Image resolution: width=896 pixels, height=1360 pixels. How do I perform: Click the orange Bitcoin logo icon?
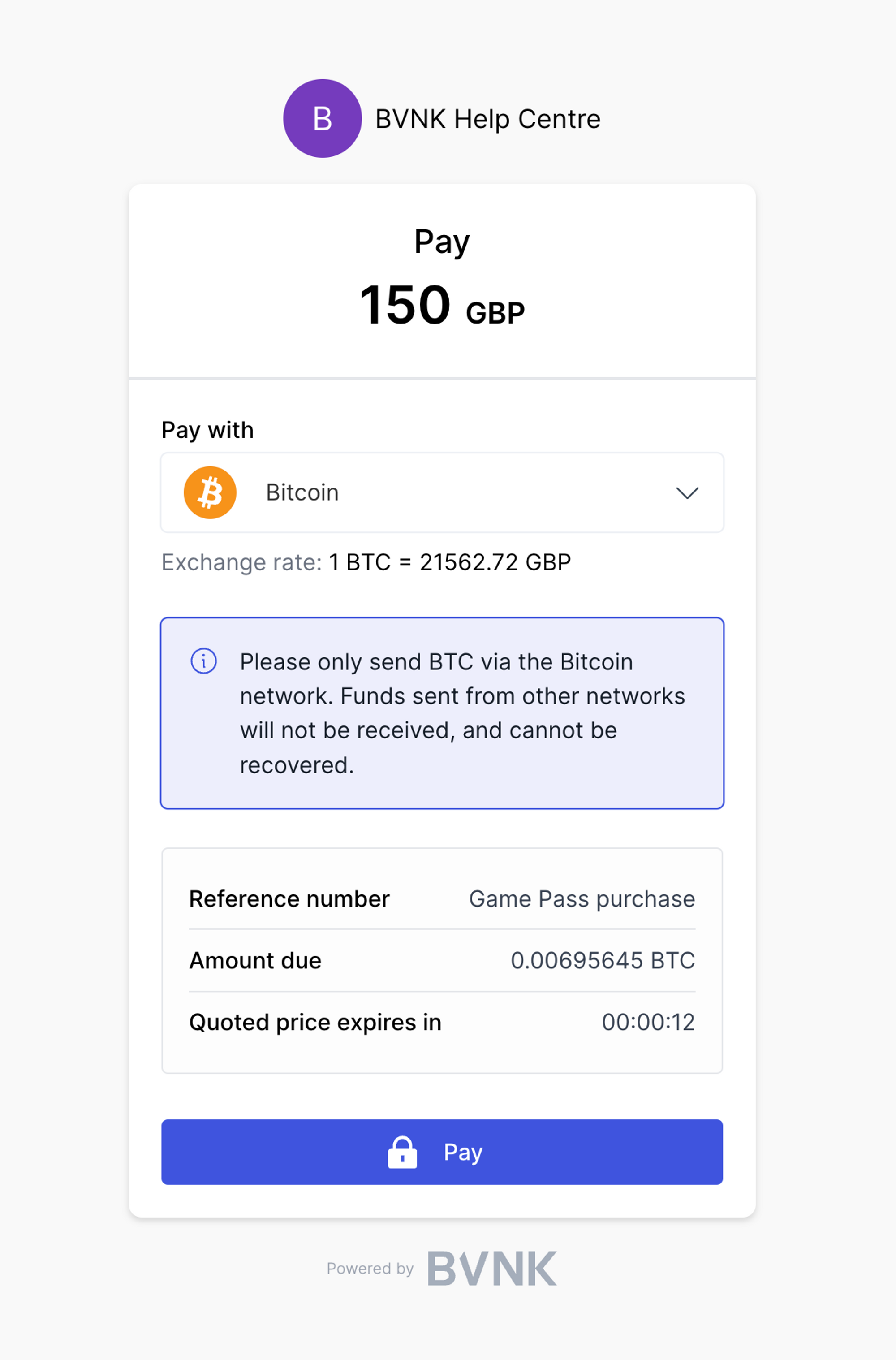tap(210, 492)
